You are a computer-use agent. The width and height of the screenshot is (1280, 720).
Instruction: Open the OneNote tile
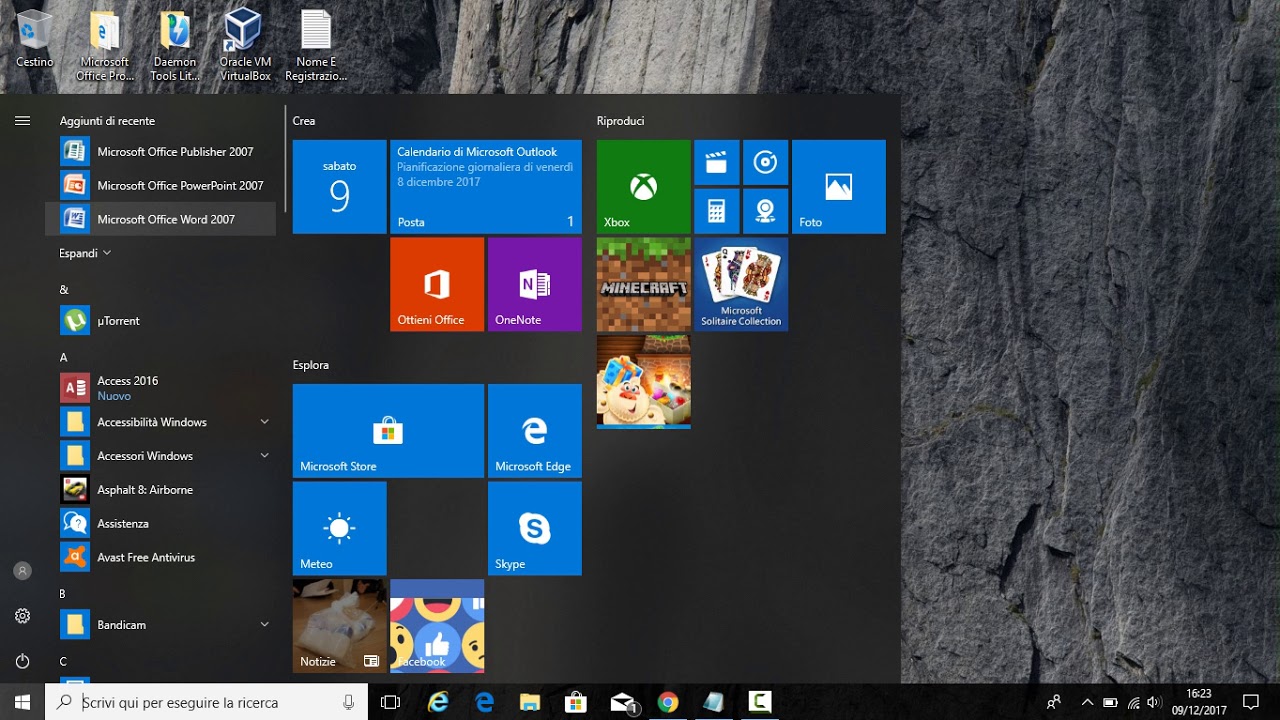click(534, 284)
